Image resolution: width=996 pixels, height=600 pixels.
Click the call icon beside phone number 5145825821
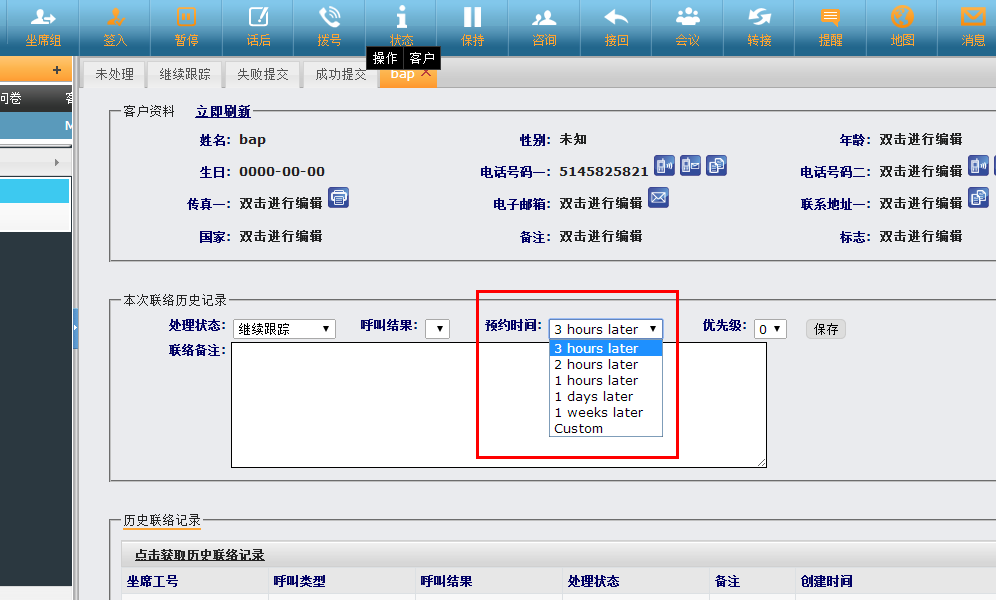665,166
